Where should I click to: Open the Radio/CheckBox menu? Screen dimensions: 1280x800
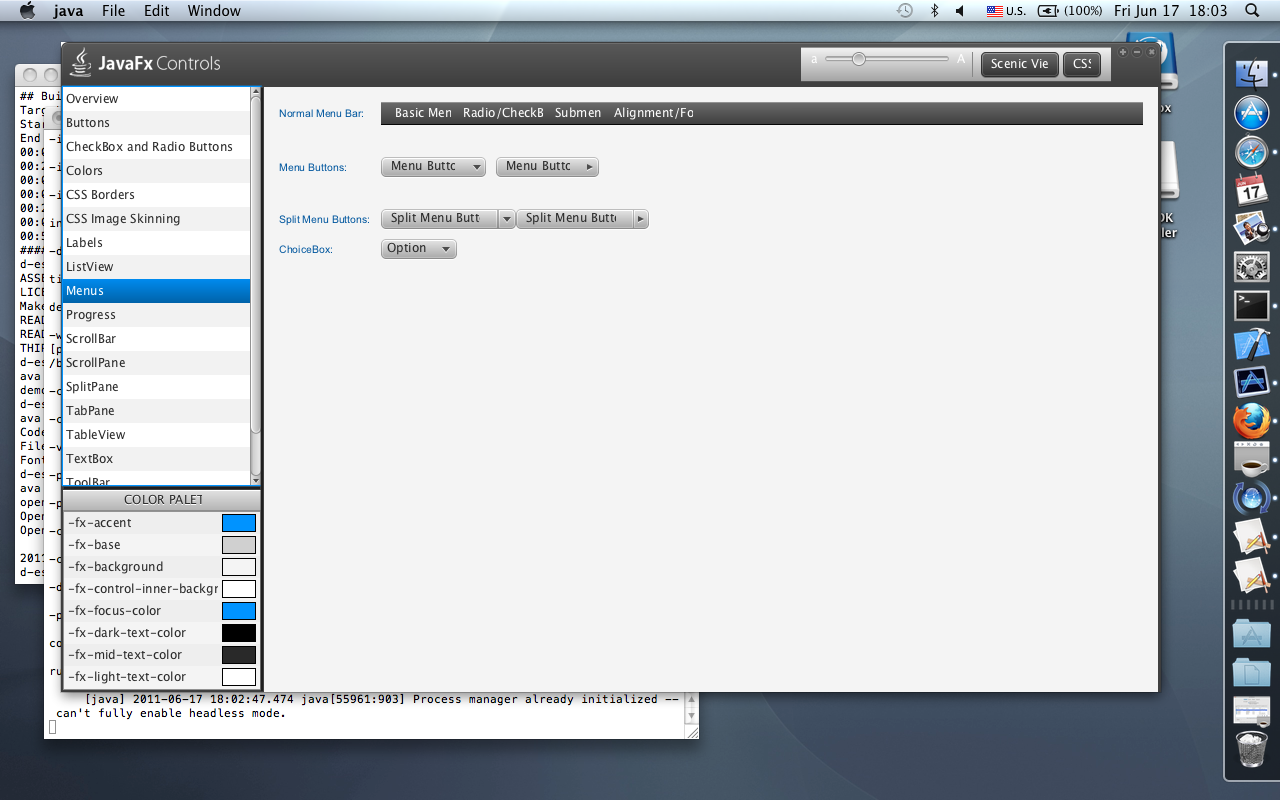click(502, 113)
